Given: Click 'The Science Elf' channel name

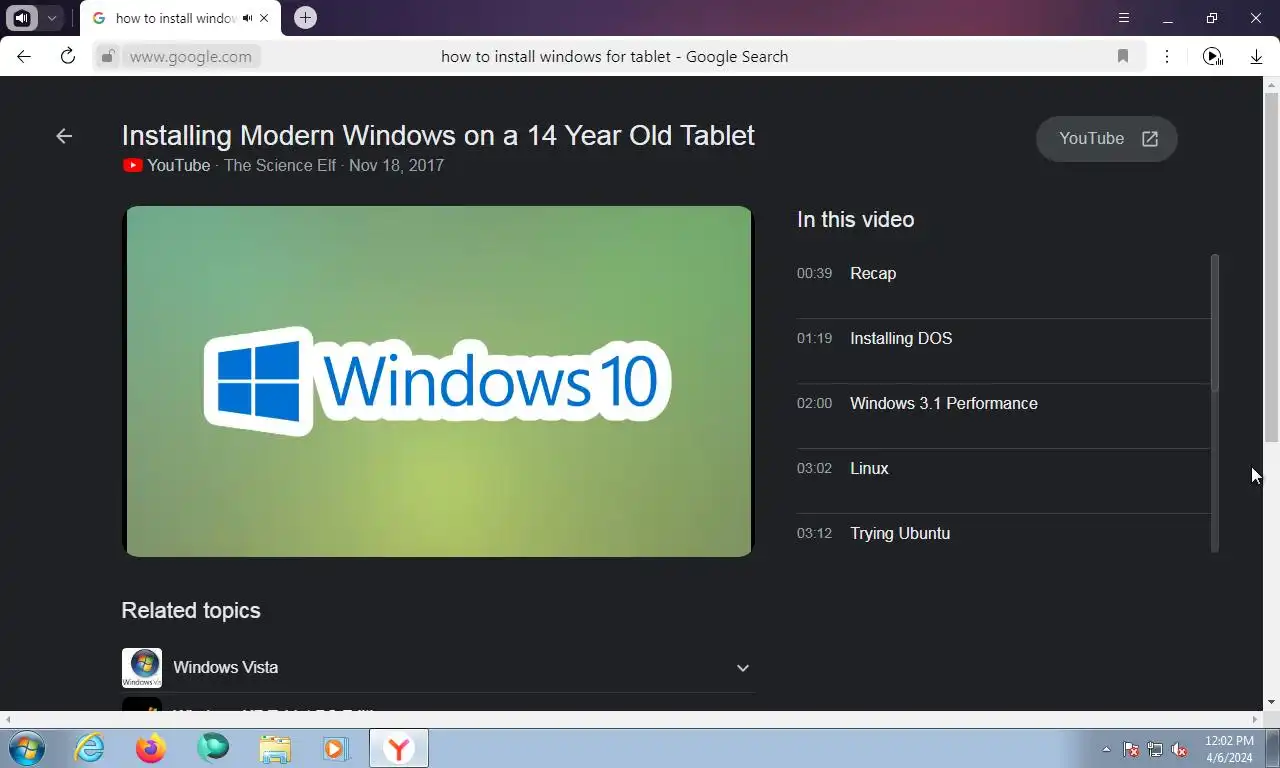Looking at the screenshot, I should (280, 165).
